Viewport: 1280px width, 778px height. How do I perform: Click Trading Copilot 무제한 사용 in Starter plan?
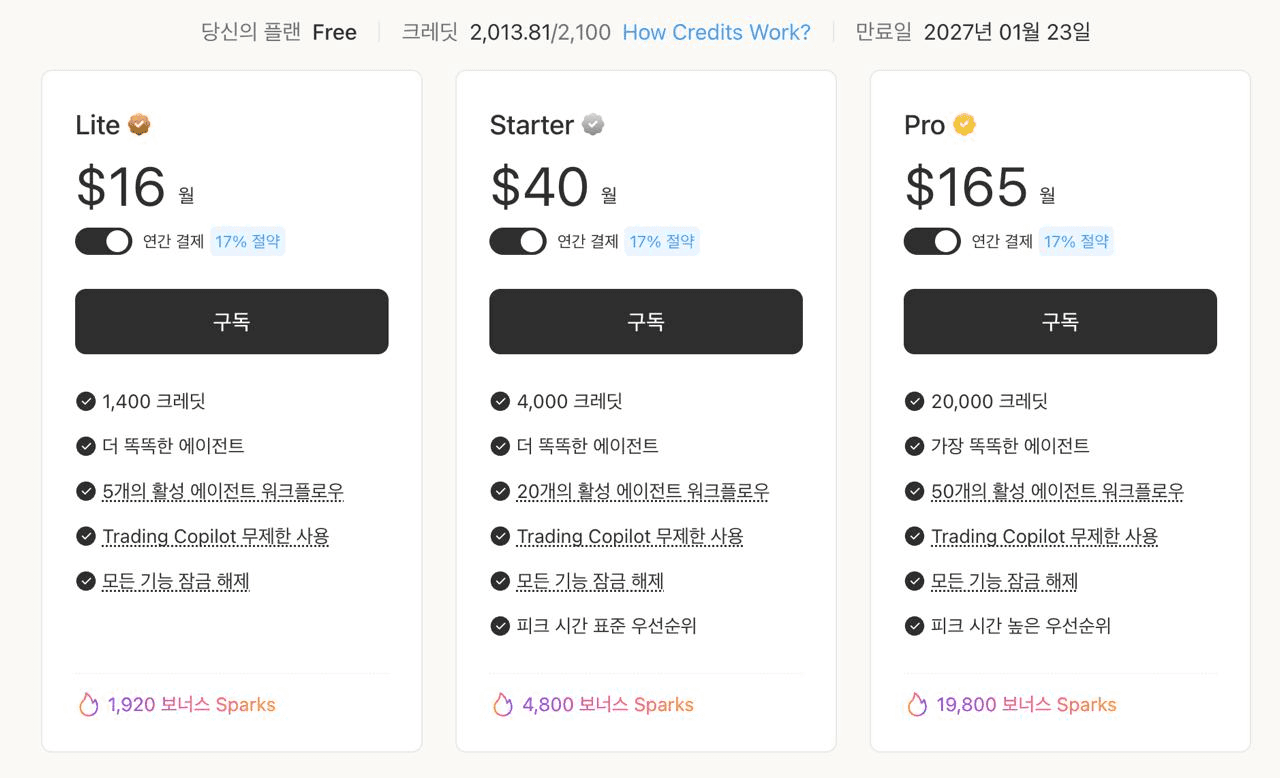(x=630, y=536)
